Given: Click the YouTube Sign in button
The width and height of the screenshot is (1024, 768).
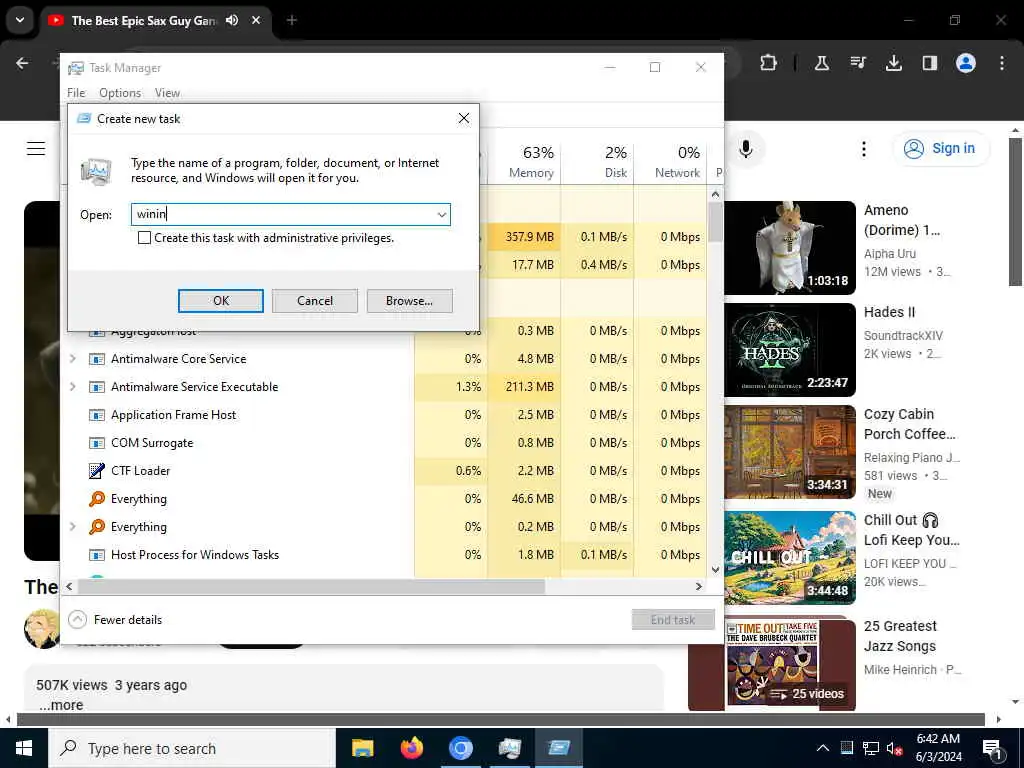Looking at the screenshot, I should (x=940, y=149).
